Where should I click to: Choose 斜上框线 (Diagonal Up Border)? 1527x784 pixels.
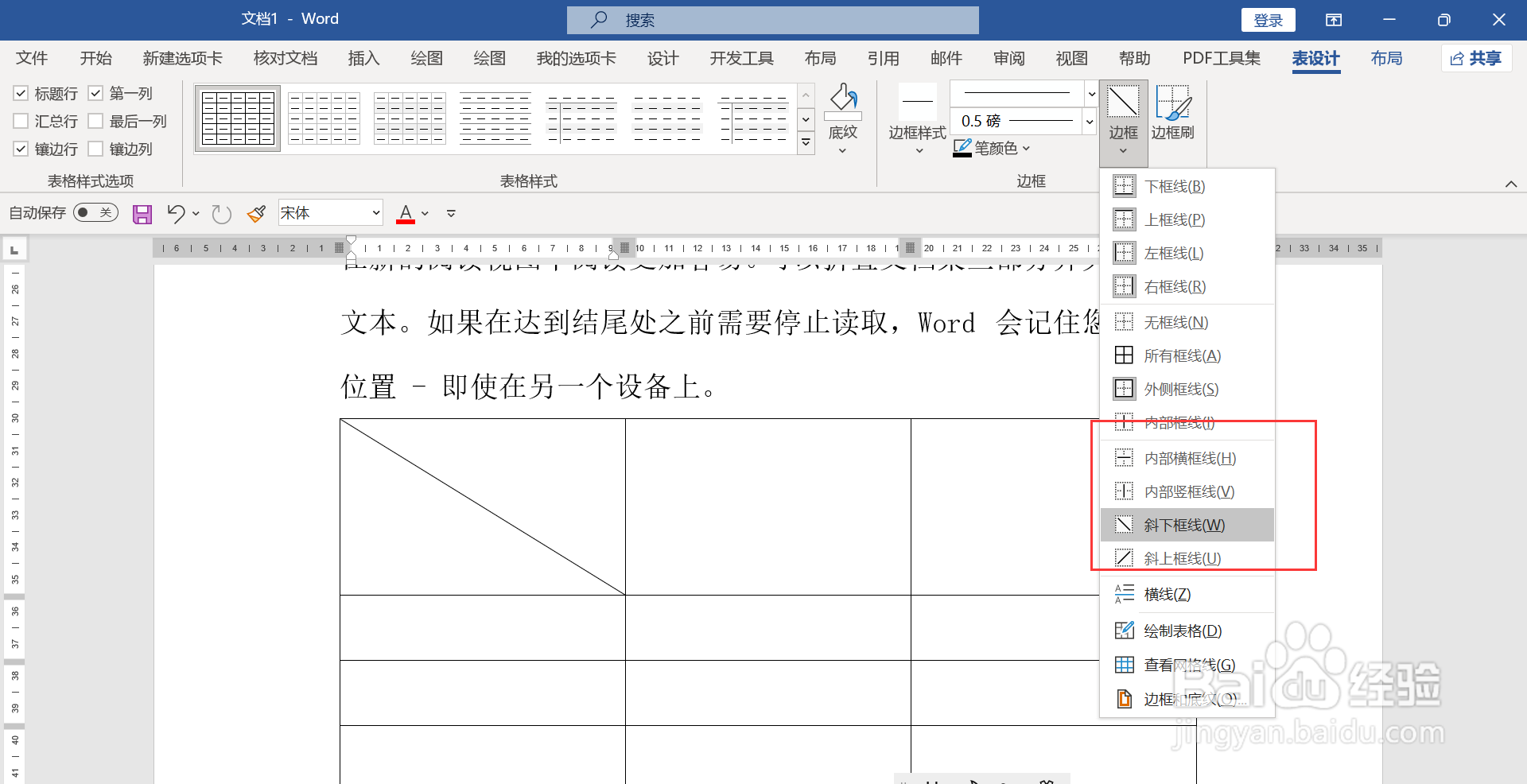point(1180,557)
